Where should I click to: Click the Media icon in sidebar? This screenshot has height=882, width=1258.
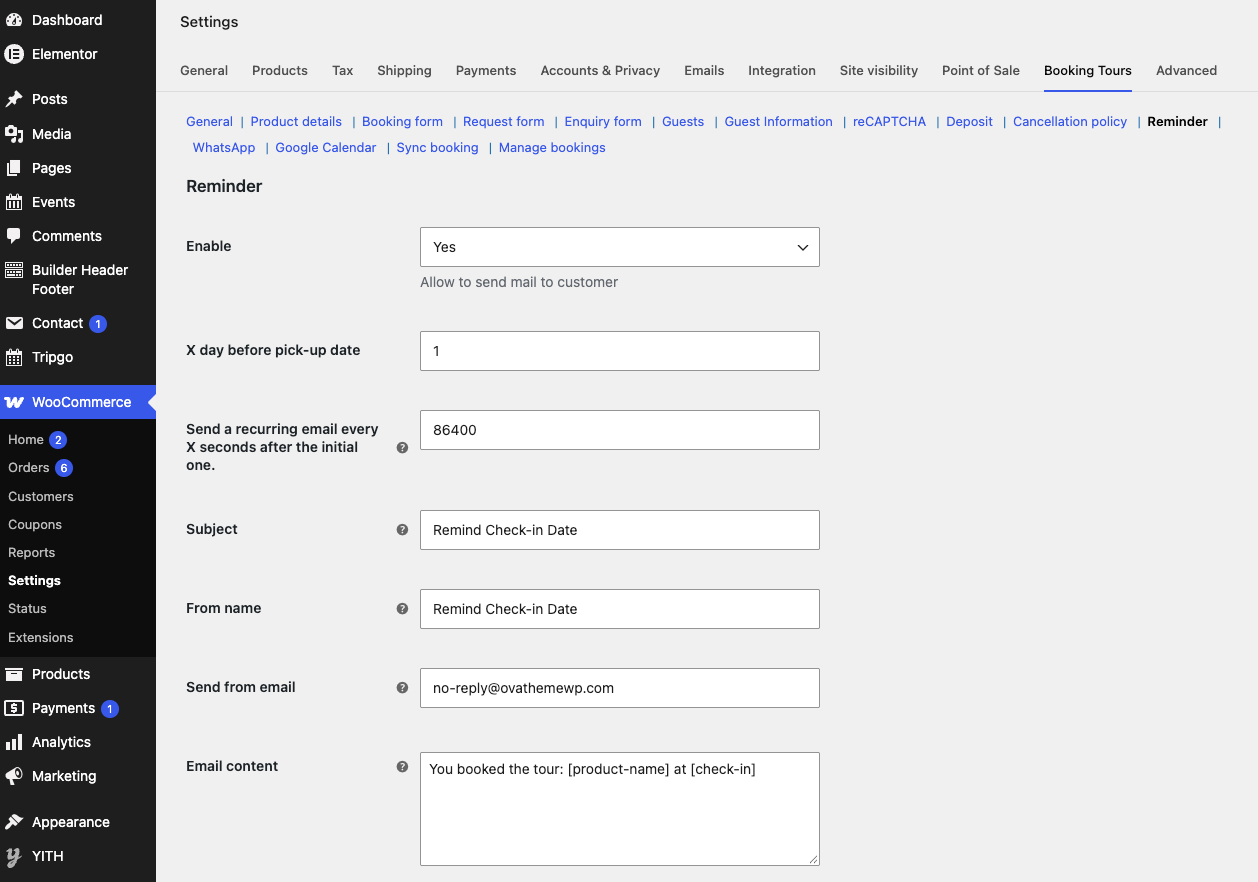click(14, 134)
